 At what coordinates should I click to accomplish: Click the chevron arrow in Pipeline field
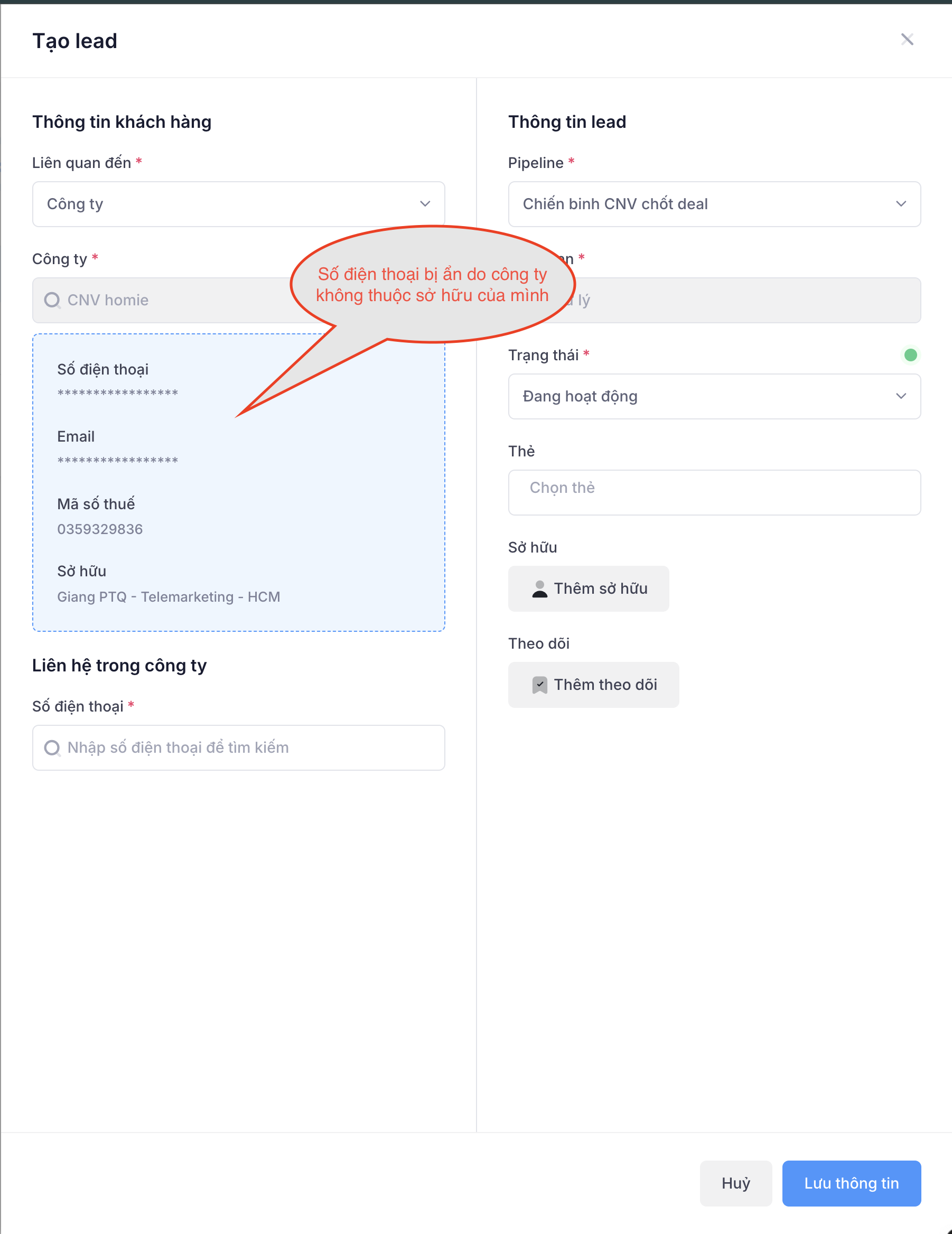(x=901, y=204)
